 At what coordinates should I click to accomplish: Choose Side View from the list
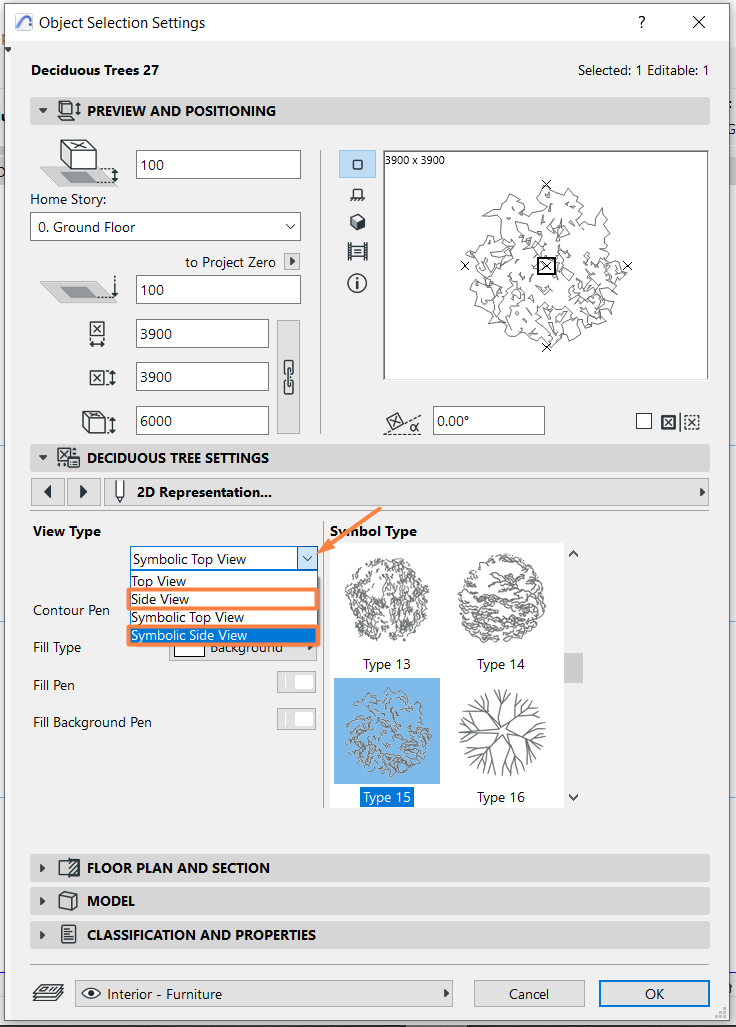pyautogui.click(x=223, y=599)
